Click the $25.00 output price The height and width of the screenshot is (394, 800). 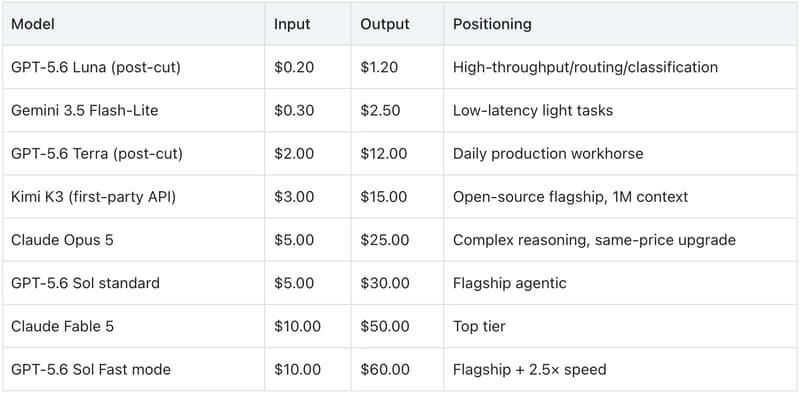tap(385, 240)
